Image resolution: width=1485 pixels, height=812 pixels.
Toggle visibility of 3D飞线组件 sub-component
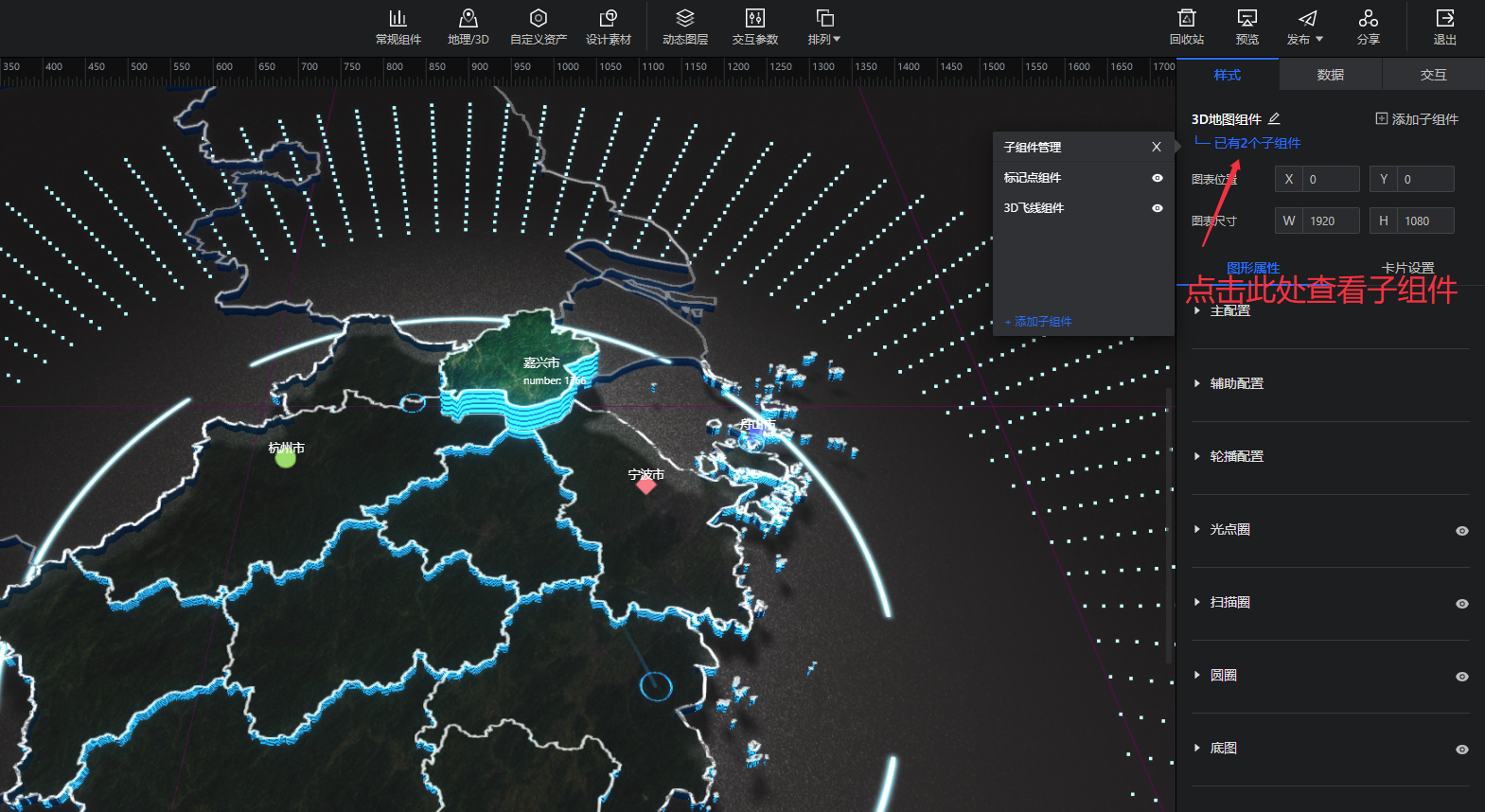click(x=1157, y=208)
